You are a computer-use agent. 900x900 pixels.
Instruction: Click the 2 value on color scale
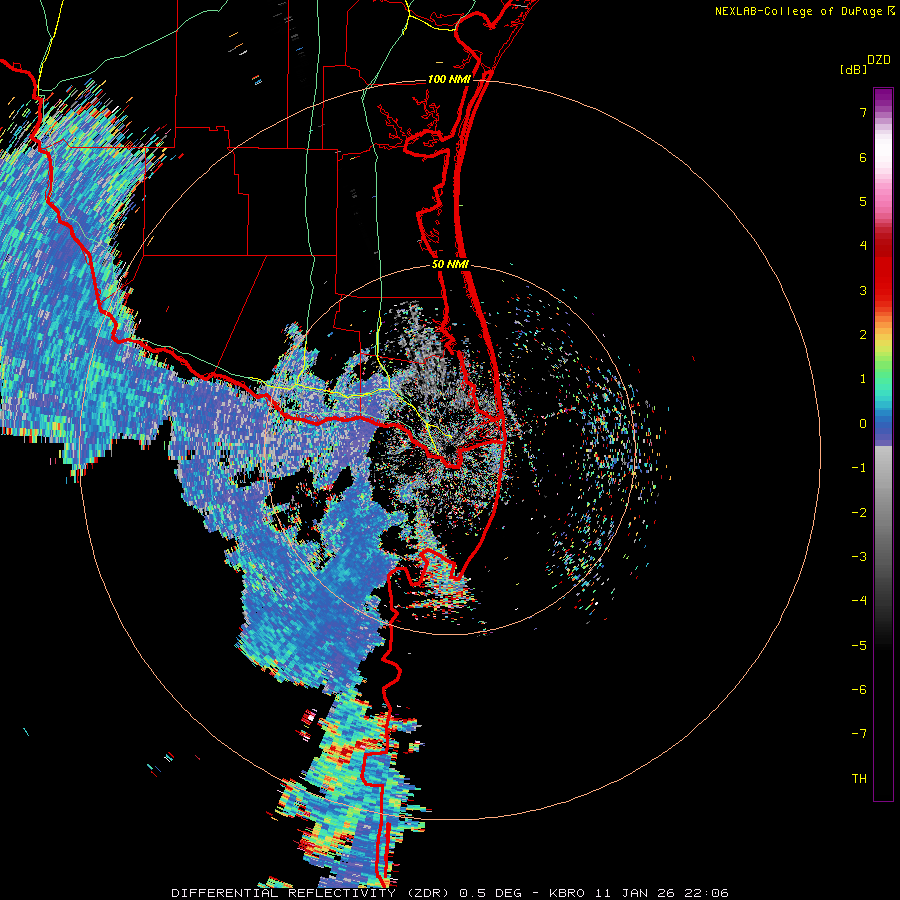click(x=863, y=335)
